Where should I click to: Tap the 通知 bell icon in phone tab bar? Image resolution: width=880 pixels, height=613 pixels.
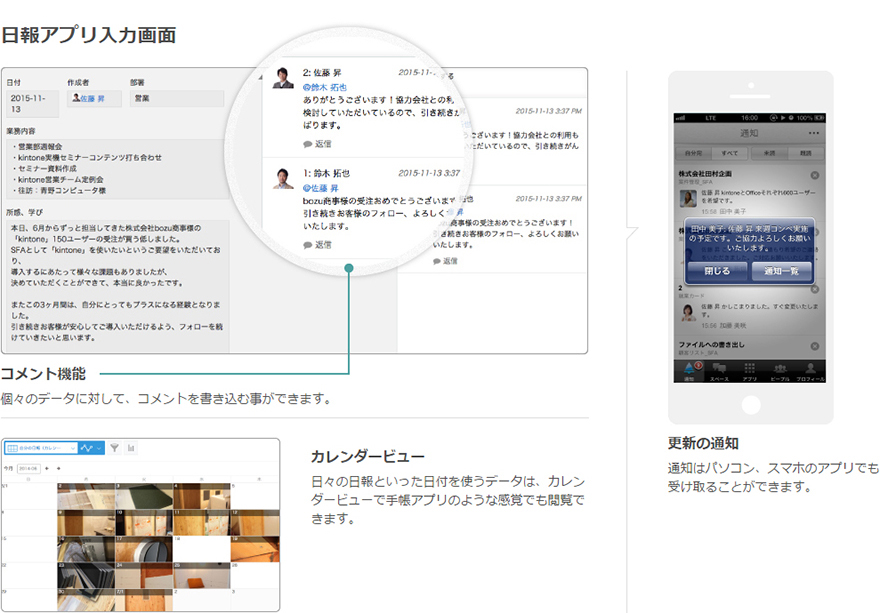pos(688,371)
